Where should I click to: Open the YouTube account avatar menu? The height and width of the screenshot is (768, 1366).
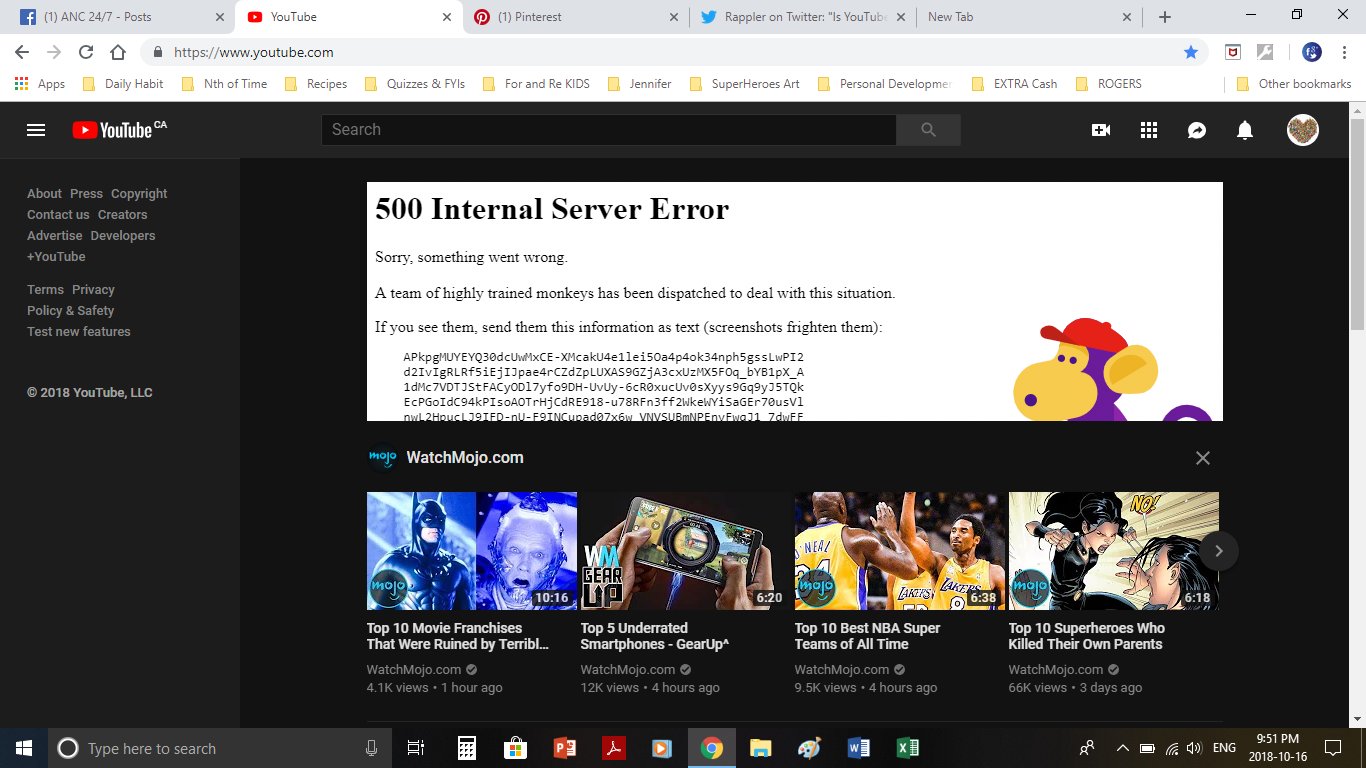1303,130
